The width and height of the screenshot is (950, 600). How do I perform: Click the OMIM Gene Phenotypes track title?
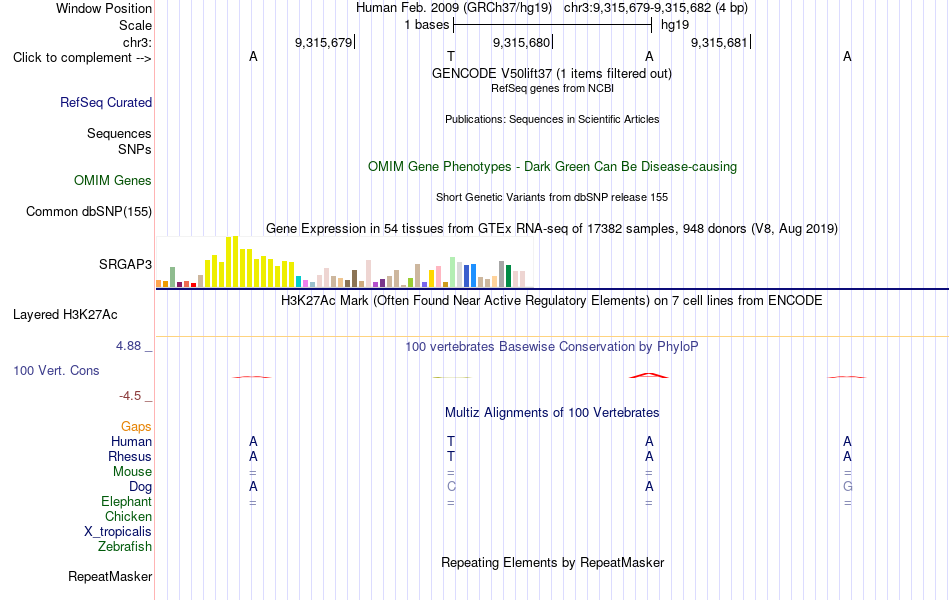click(553, 167)
